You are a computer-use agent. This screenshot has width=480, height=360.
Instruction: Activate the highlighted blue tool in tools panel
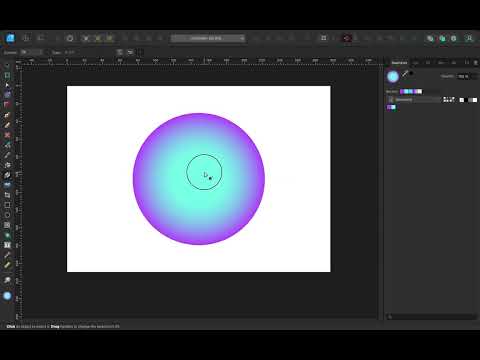coord(7,185)
